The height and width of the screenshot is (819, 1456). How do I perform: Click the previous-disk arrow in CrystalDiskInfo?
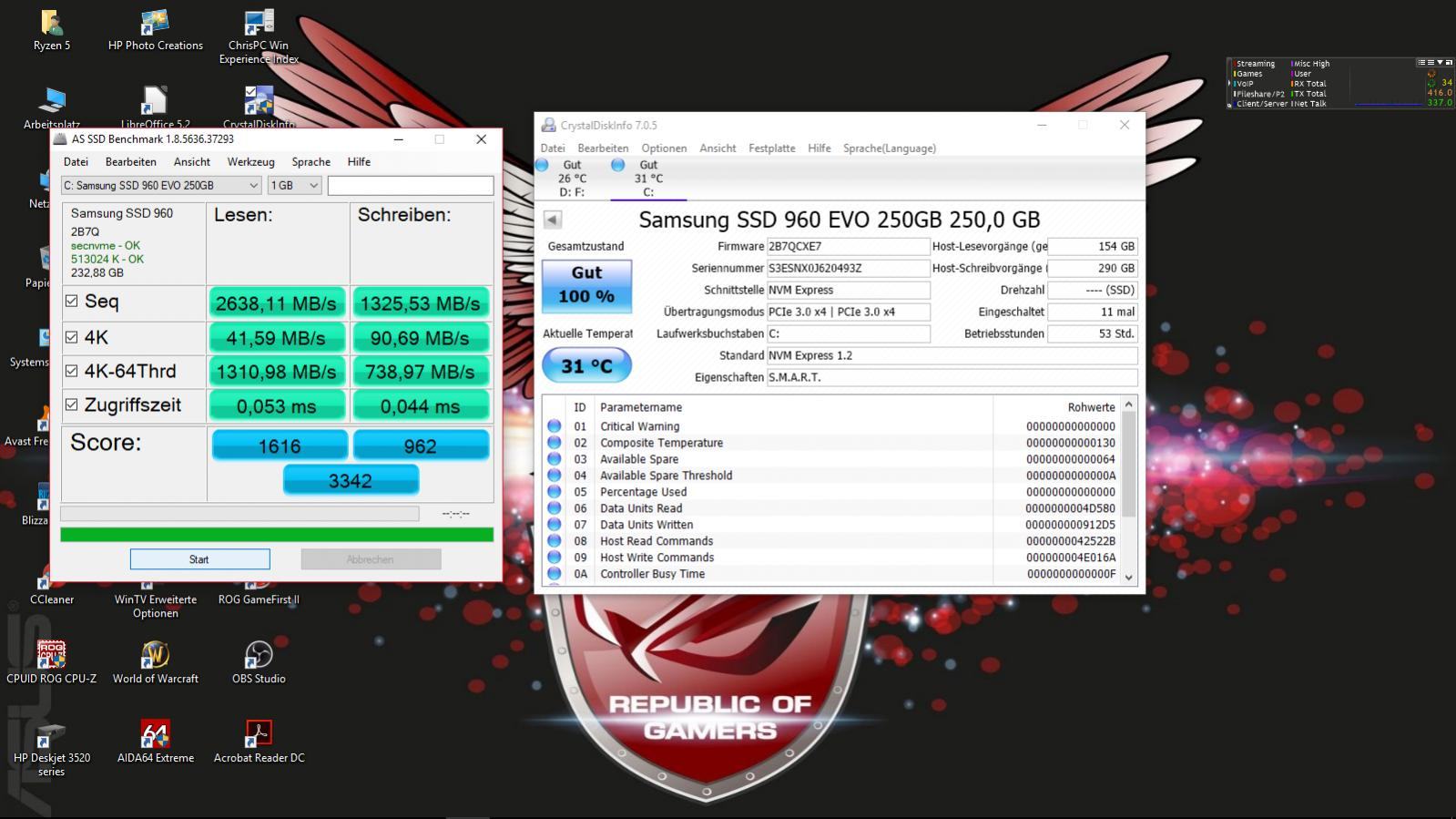pyautogui.click(x=552, y=220)
